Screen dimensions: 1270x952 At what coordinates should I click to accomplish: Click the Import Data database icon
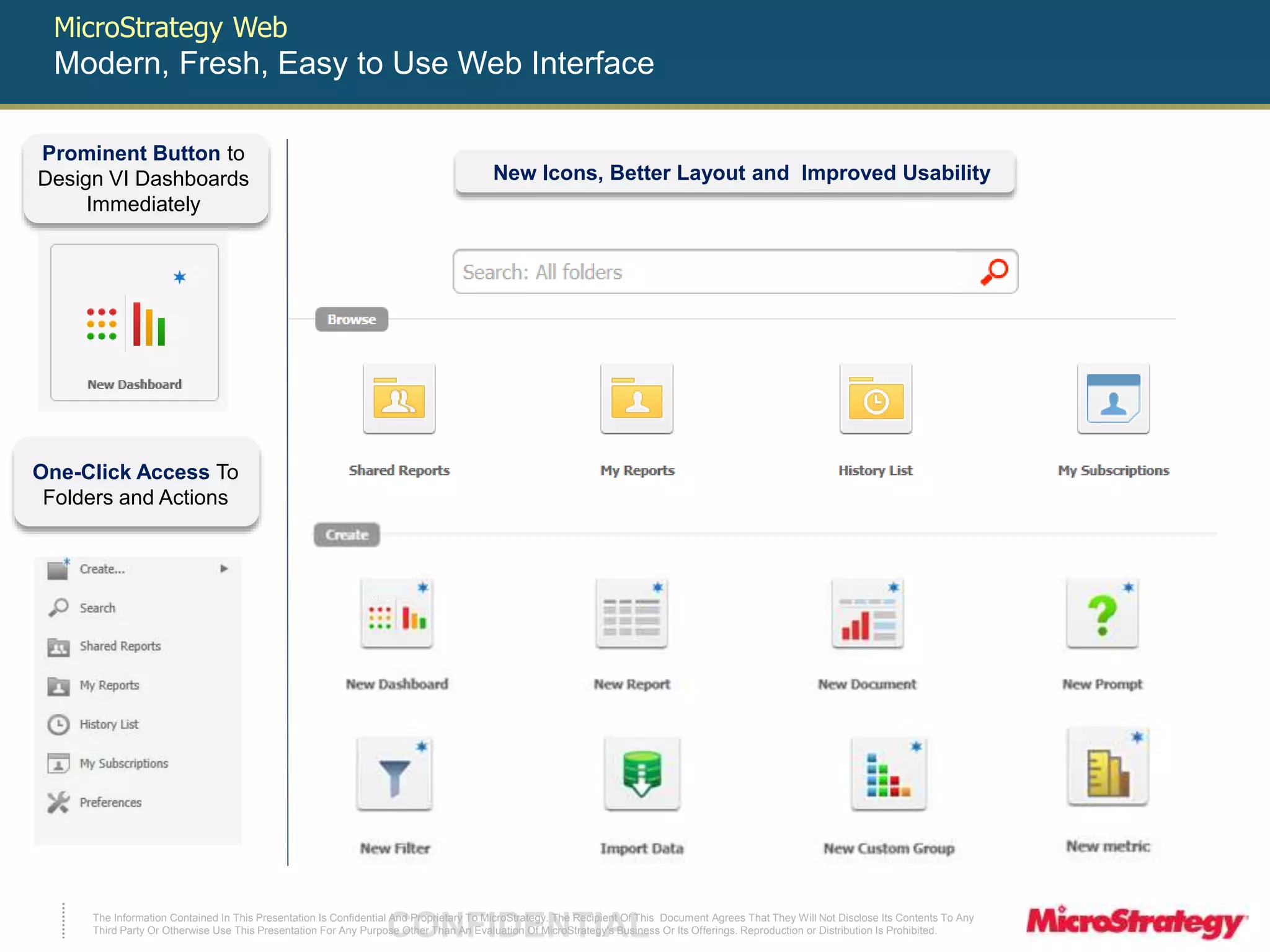(x=642, y=773)
